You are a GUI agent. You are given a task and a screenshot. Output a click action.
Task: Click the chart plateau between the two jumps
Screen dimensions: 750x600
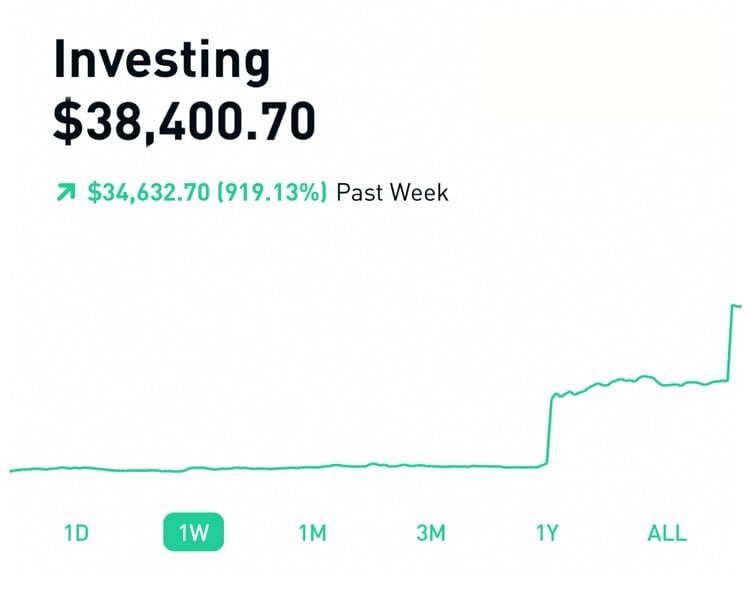click(640, 379)
